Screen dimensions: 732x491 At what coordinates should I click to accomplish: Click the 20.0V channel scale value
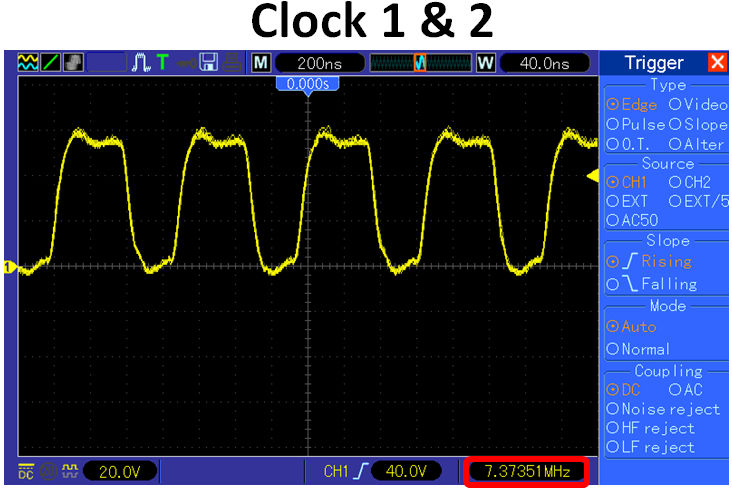pos(120,471)
